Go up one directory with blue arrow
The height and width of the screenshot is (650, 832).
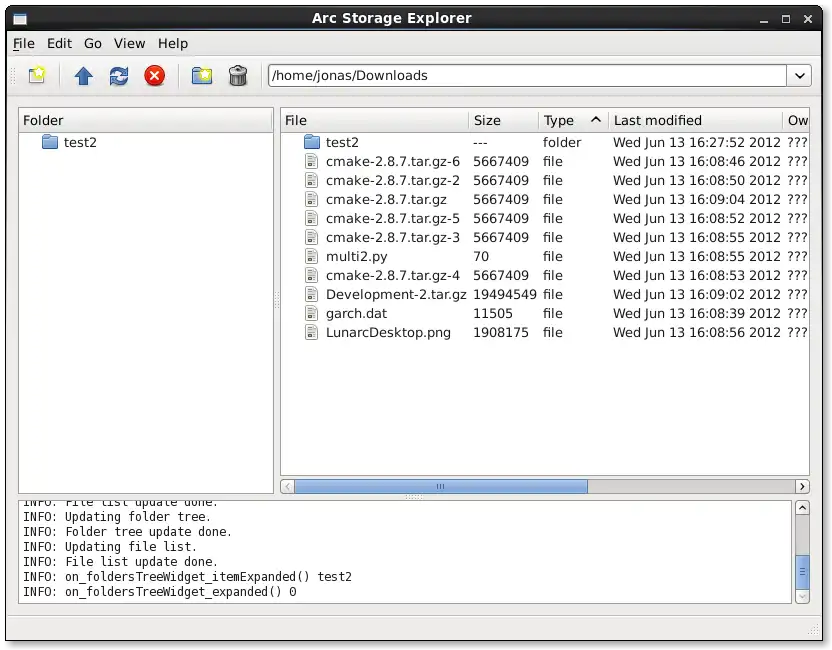84,76
